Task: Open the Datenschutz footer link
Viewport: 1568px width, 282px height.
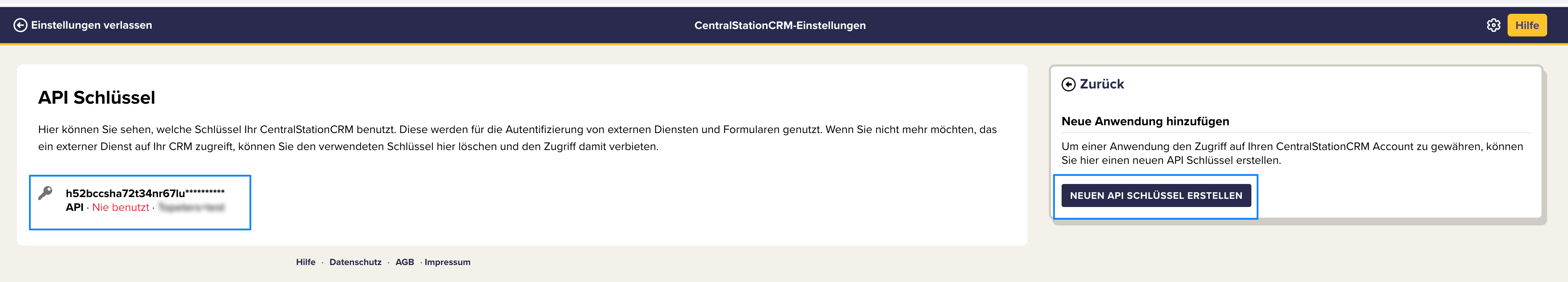Action: point(356,262)
